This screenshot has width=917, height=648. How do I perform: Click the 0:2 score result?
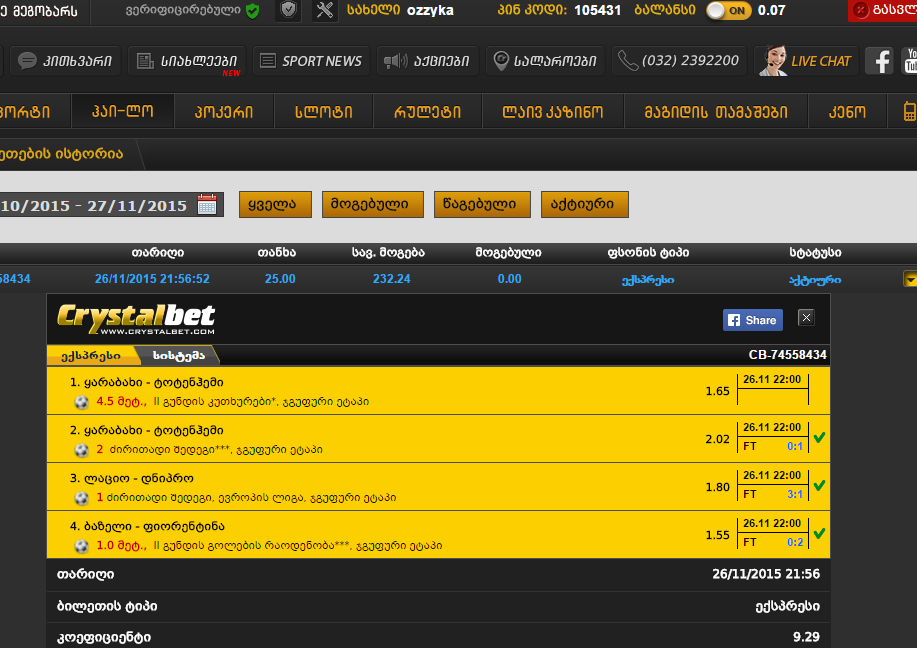click(x=795, y=542)
